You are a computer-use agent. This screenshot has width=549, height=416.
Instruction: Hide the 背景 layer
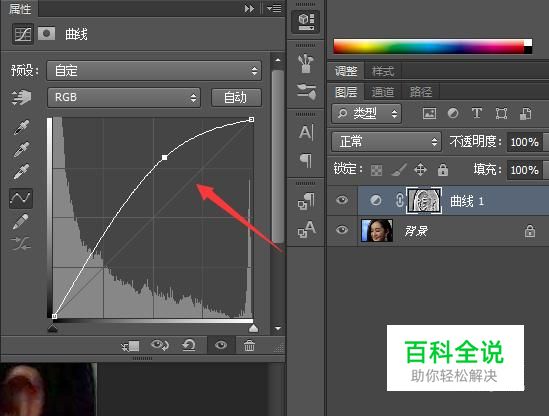342,230
